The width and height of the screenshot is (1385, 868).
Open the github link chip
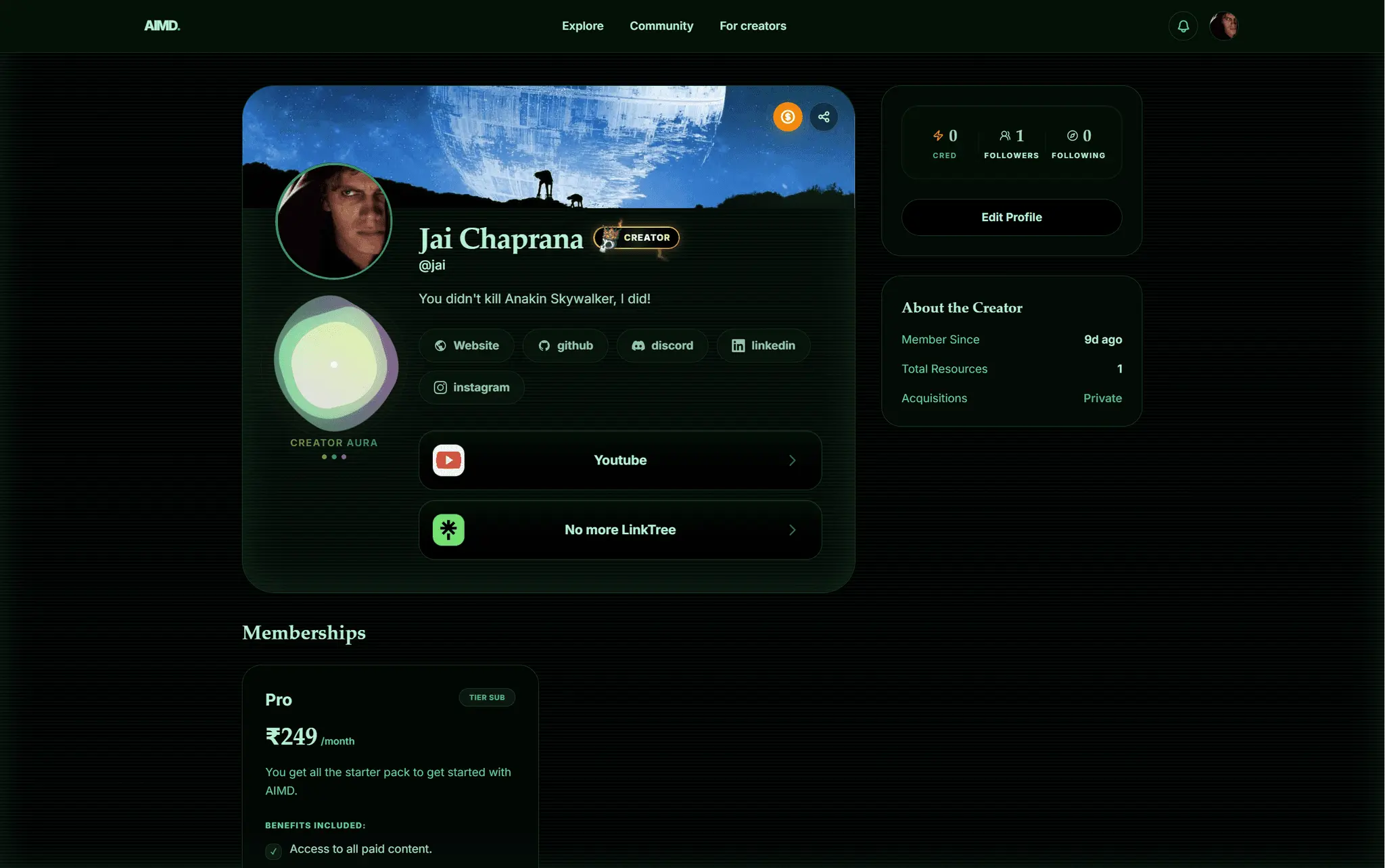565,345
